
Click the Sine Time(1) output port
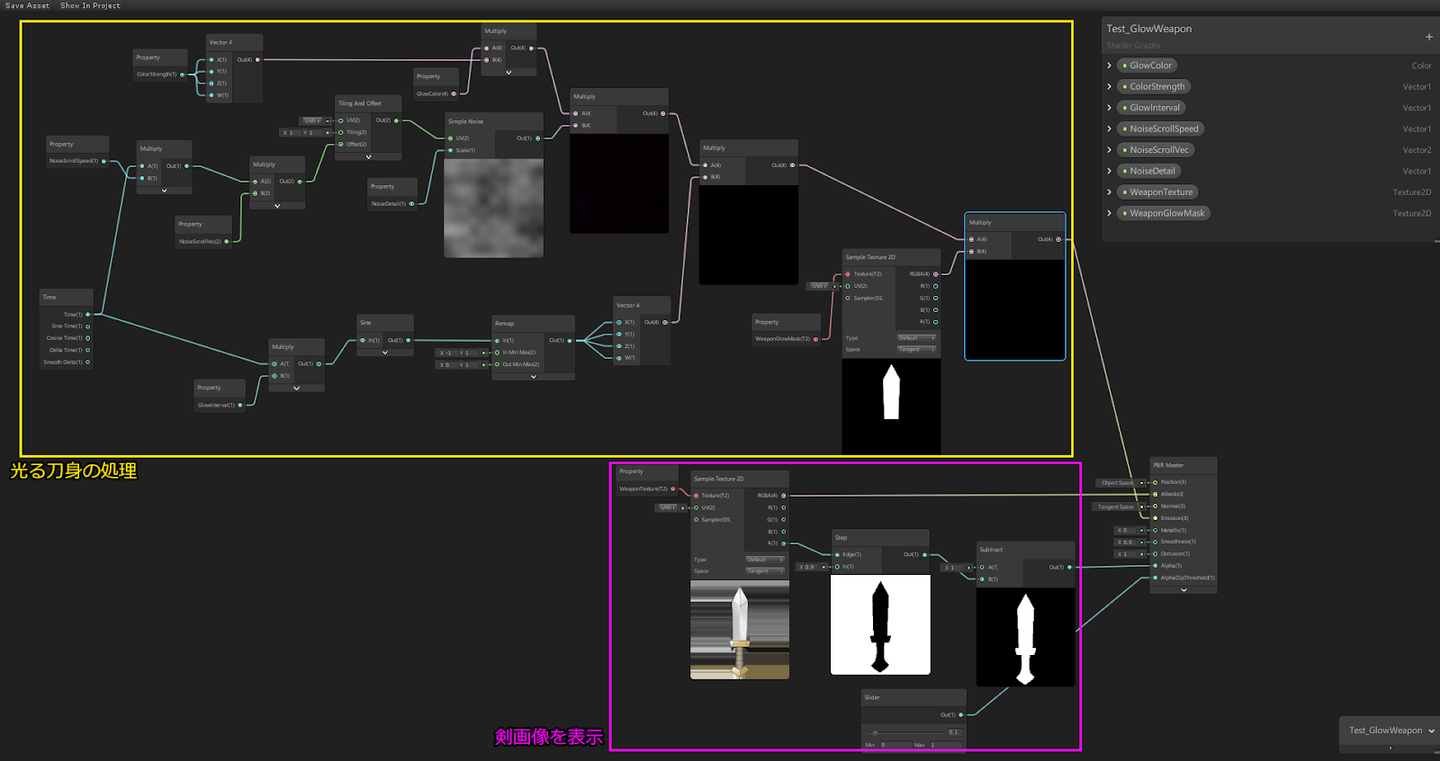point(87,326)
